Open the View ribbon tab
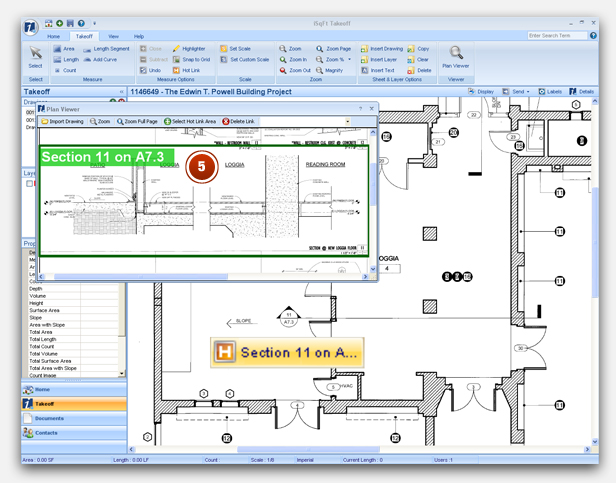 (114, 36)
